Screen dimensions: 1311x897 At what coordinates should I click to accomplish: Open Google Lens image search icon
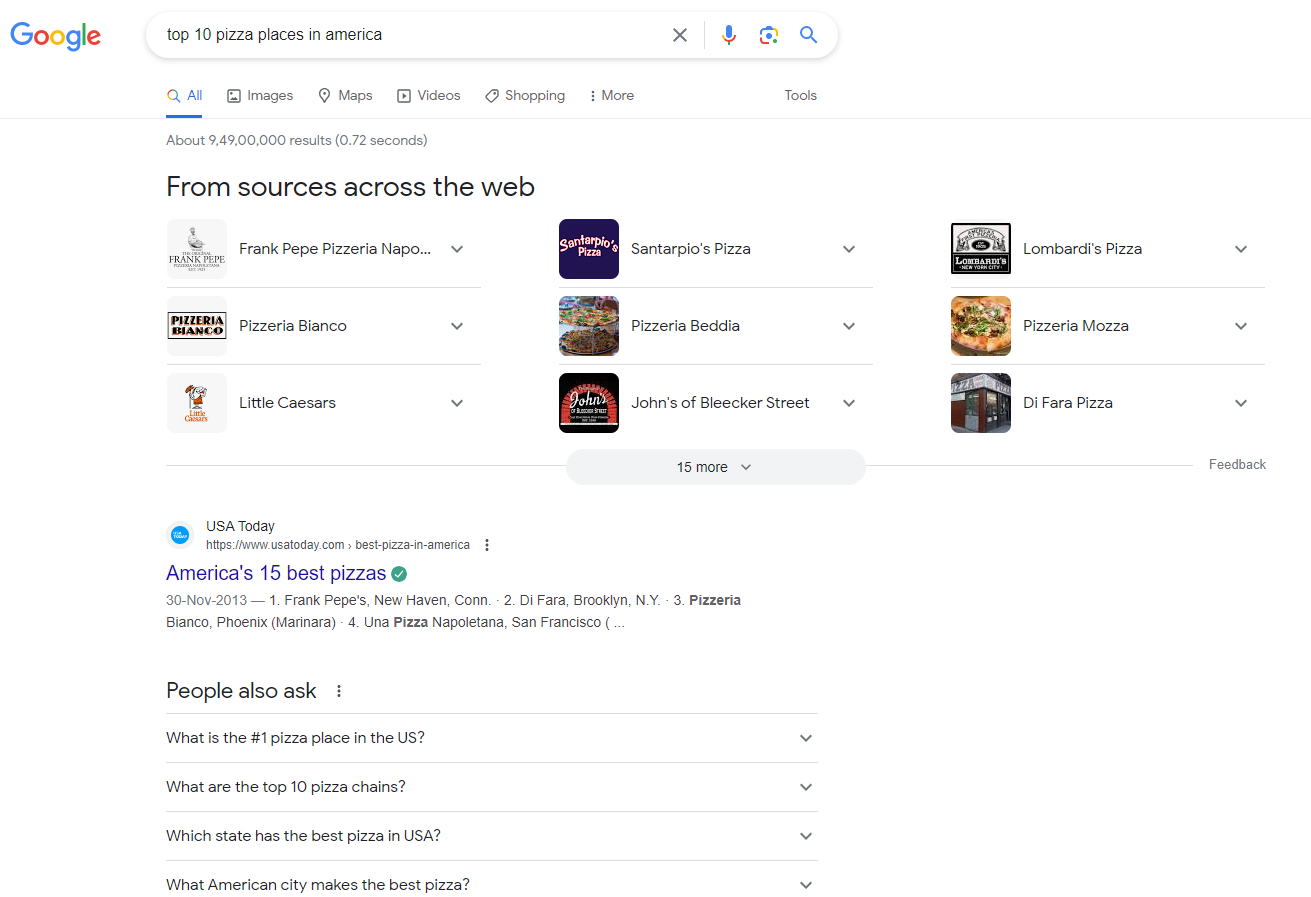pos(768,35)
